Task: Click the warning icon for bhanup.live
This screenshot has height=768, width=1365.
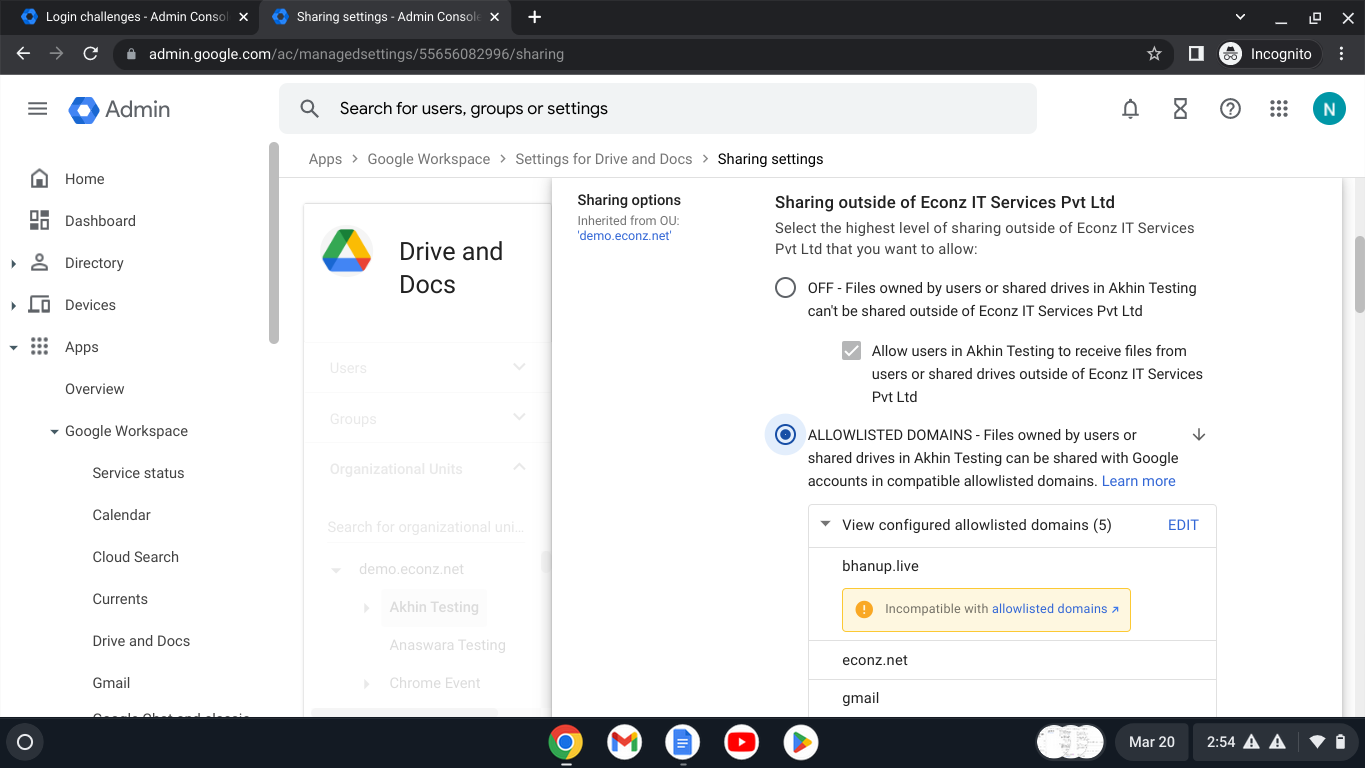Action: pos(864,609)
